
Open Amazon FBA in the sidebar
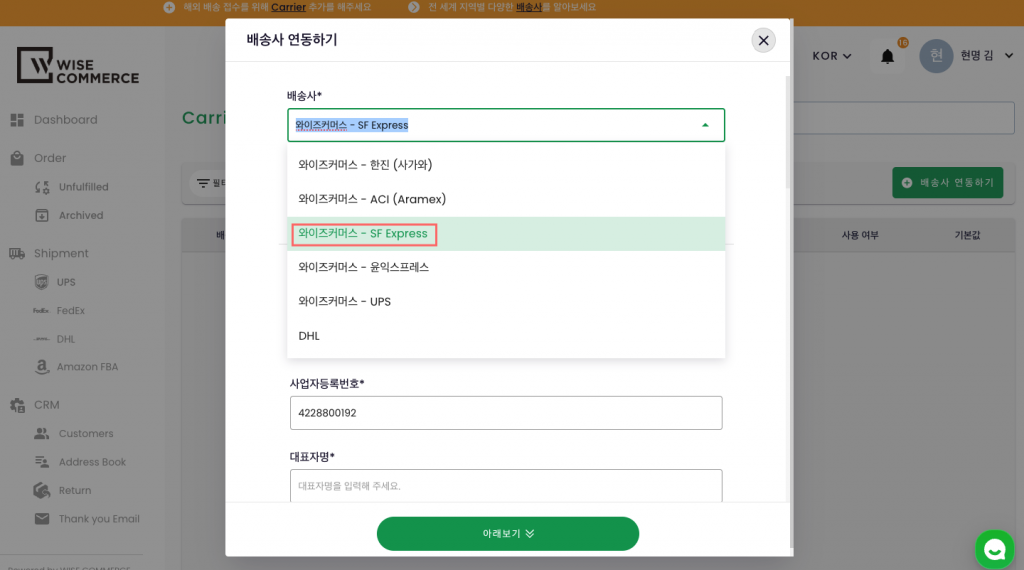pos(86,367)
